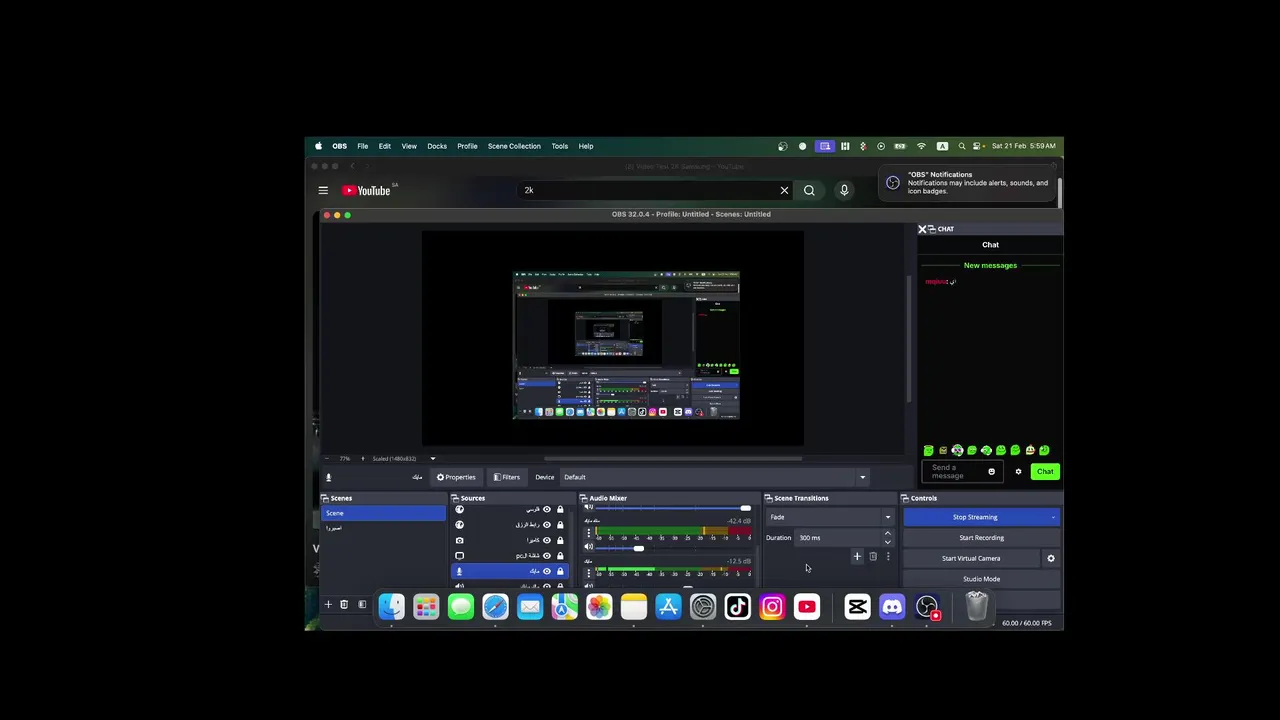Image resolution: width=1280 pixels, height=720 pixels.
Task: Open the YouTube hamburger guide menu
Action: point(323,190)
